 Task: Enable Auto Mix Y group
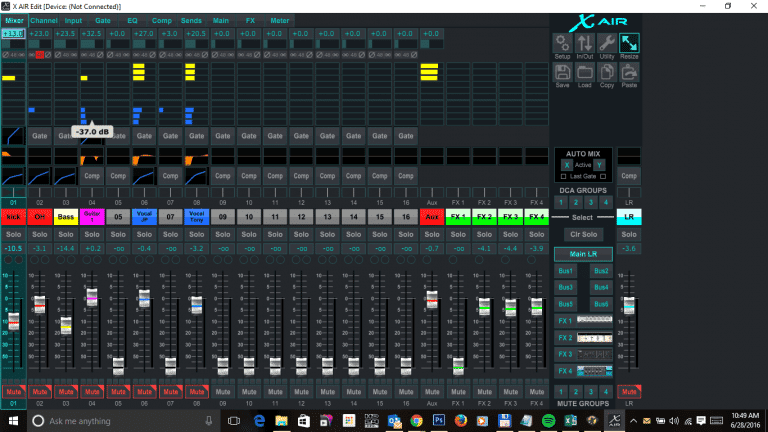tap(599, 165)
